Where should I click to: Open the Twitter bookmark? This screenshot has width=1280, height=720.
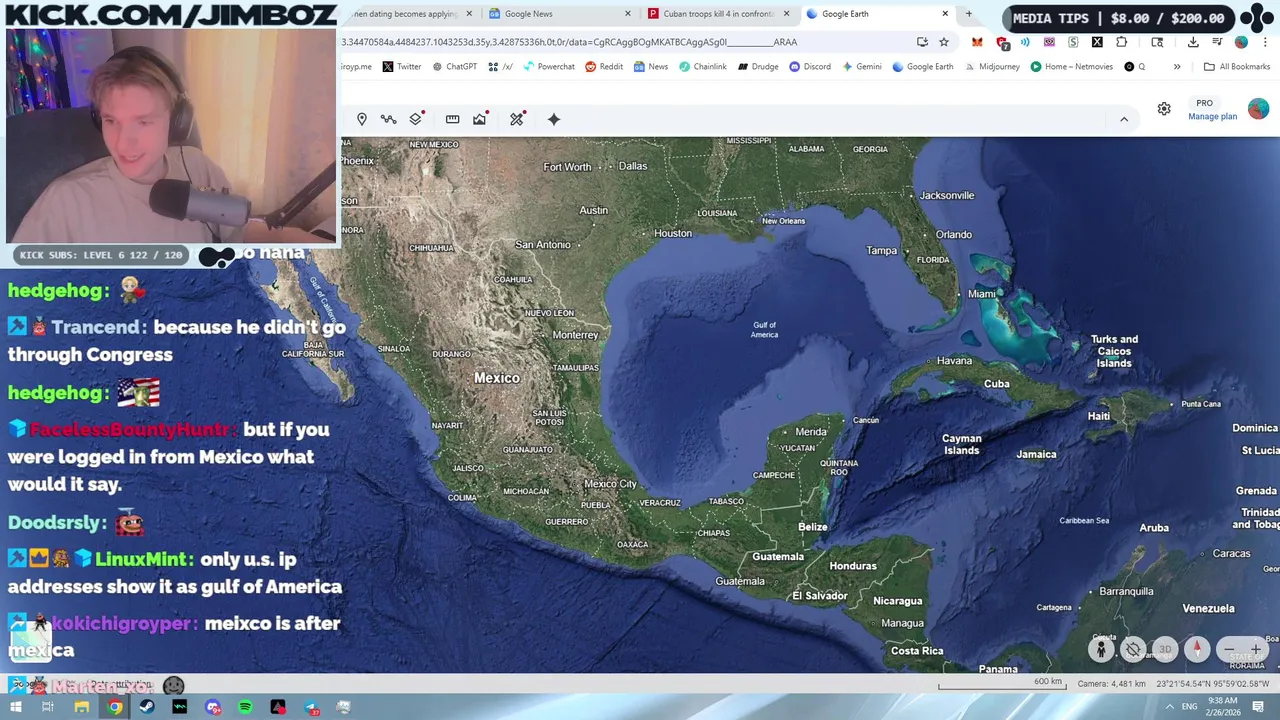pyautogui.click(x=401, y=67)
